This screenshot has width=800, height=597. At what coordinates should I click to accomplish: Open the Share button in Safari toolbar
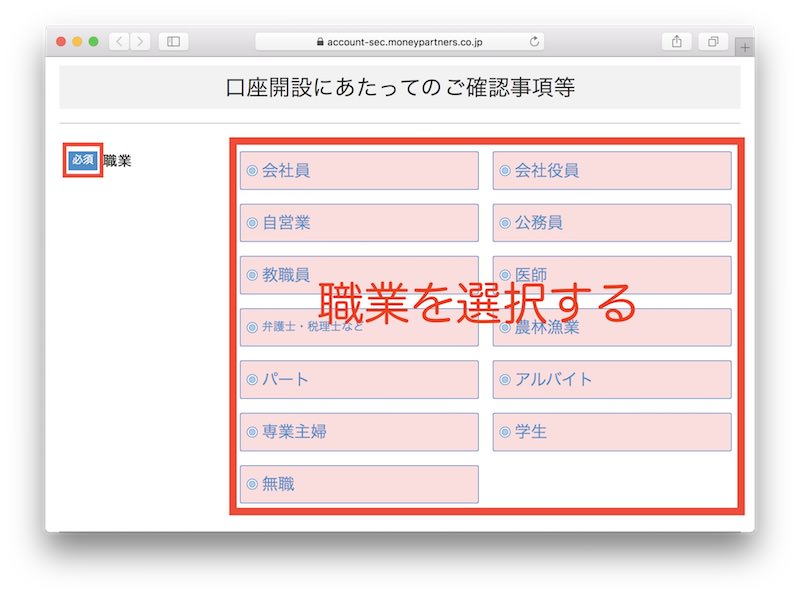(677, 41)
